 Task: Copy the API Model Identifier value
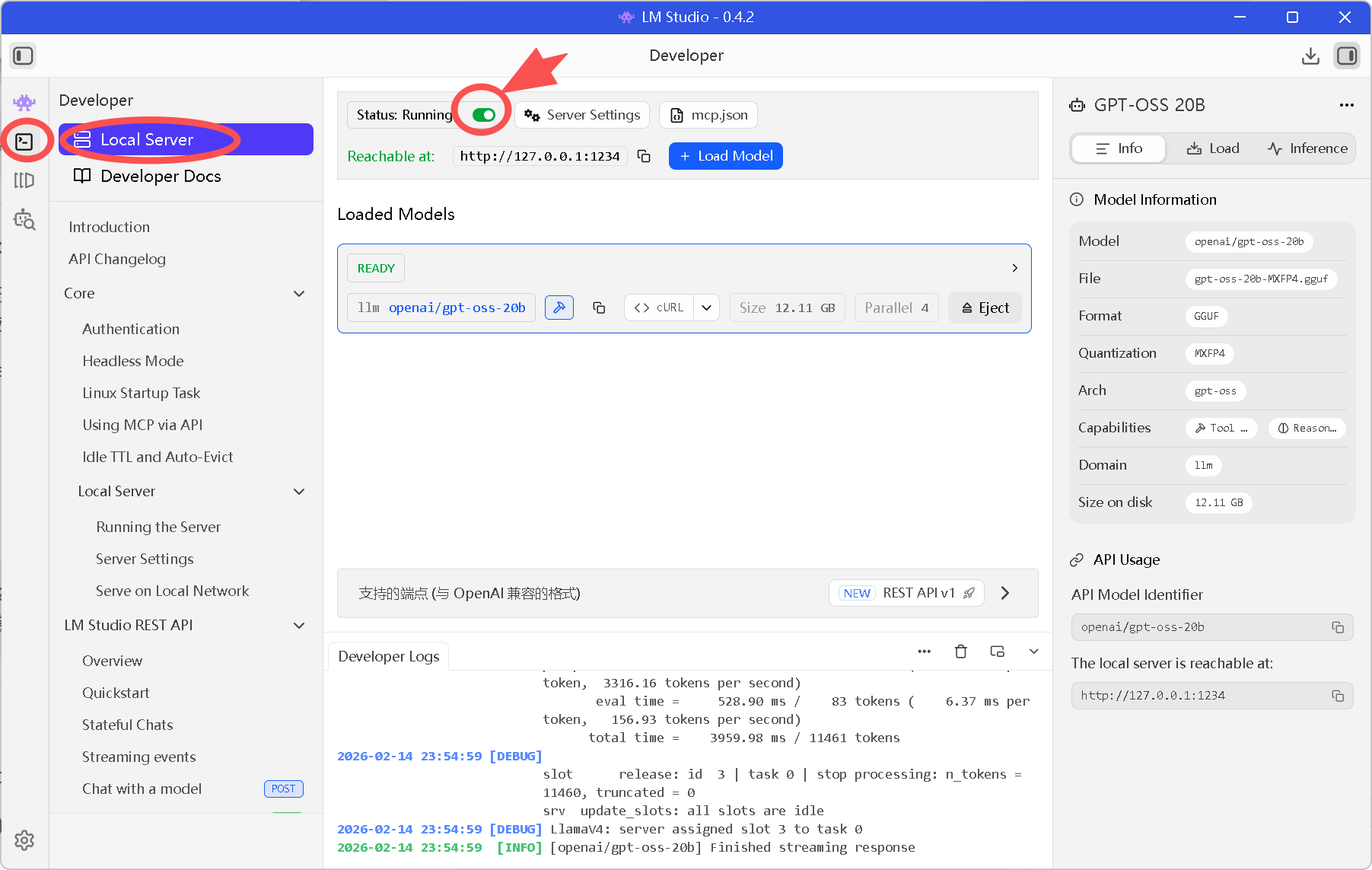[x=1338, y=627]
